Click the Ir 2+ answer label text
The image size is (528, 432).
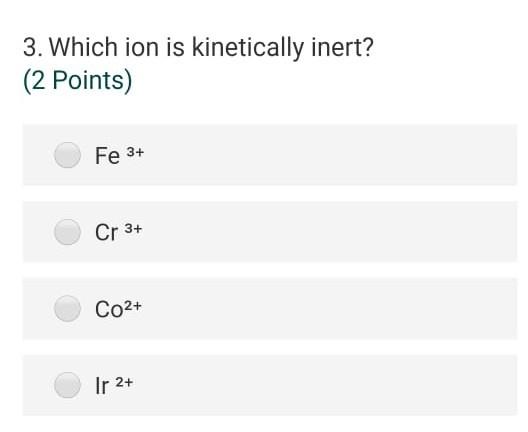(114, 385)
